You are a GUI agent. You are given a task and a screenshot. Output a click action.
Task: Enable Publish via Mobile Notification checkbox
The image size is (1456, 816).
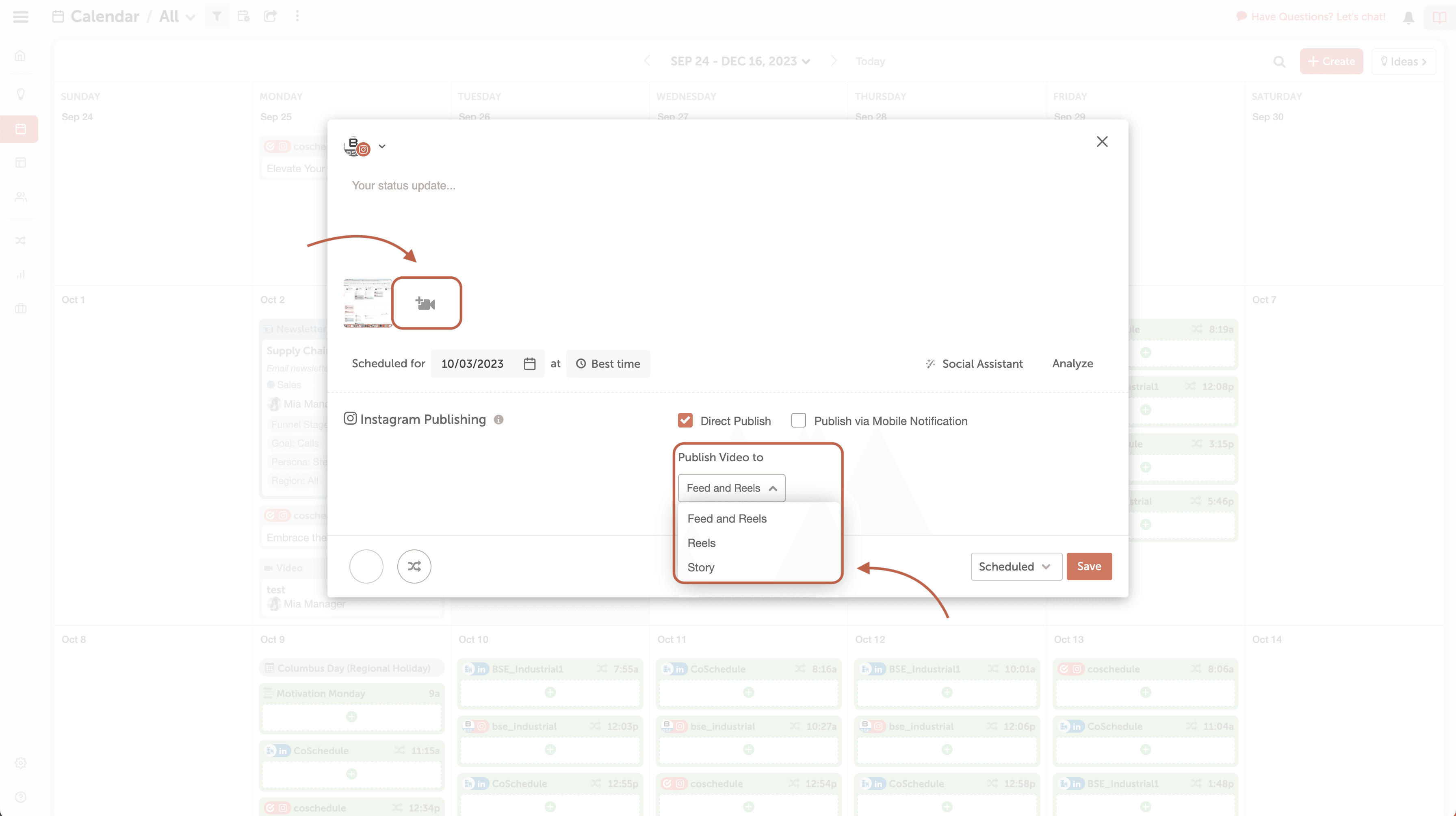click(x=798, y=420)
